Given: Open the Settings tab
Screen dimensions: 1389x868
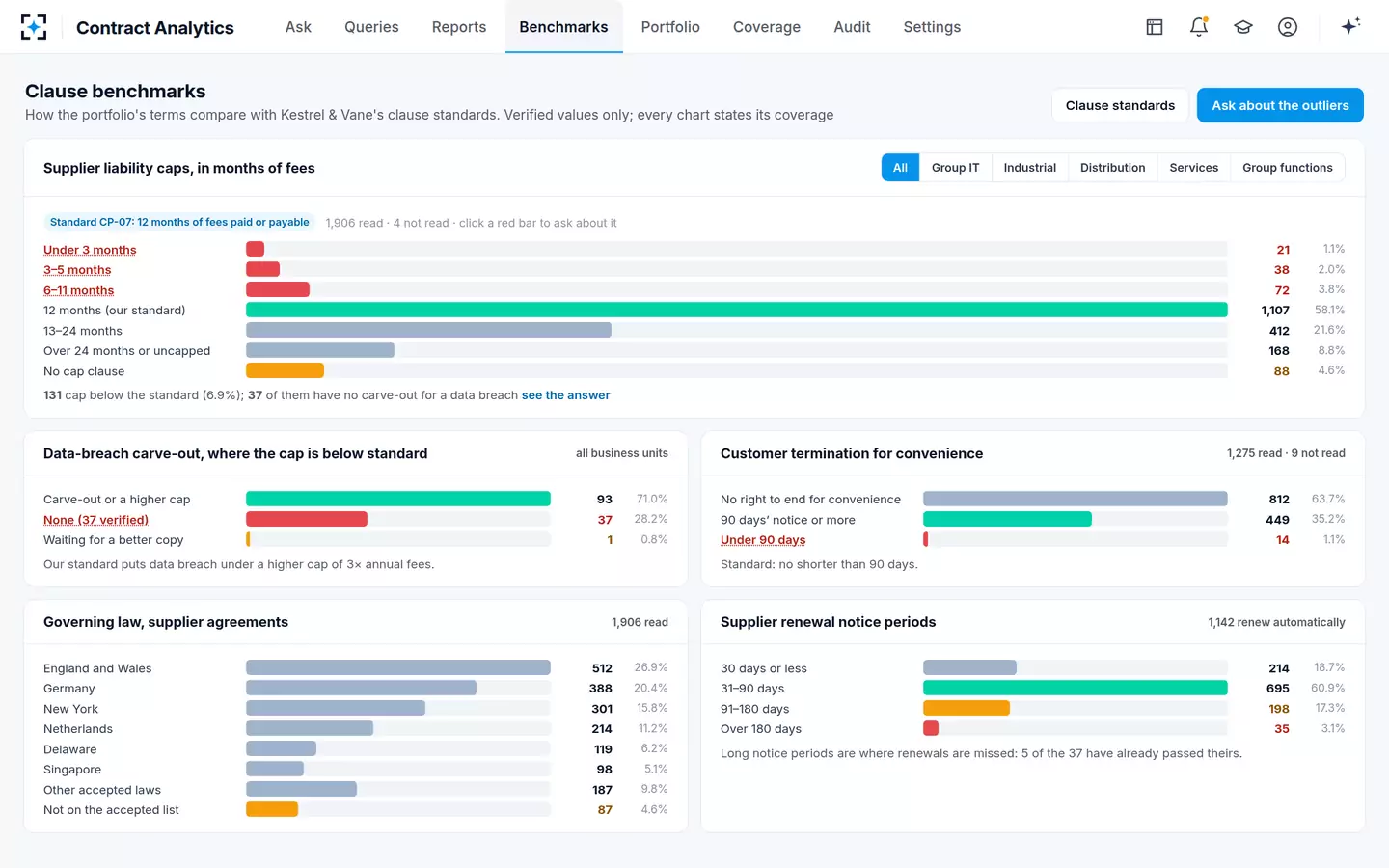Looking at the screenshot, I should (932, 27).
